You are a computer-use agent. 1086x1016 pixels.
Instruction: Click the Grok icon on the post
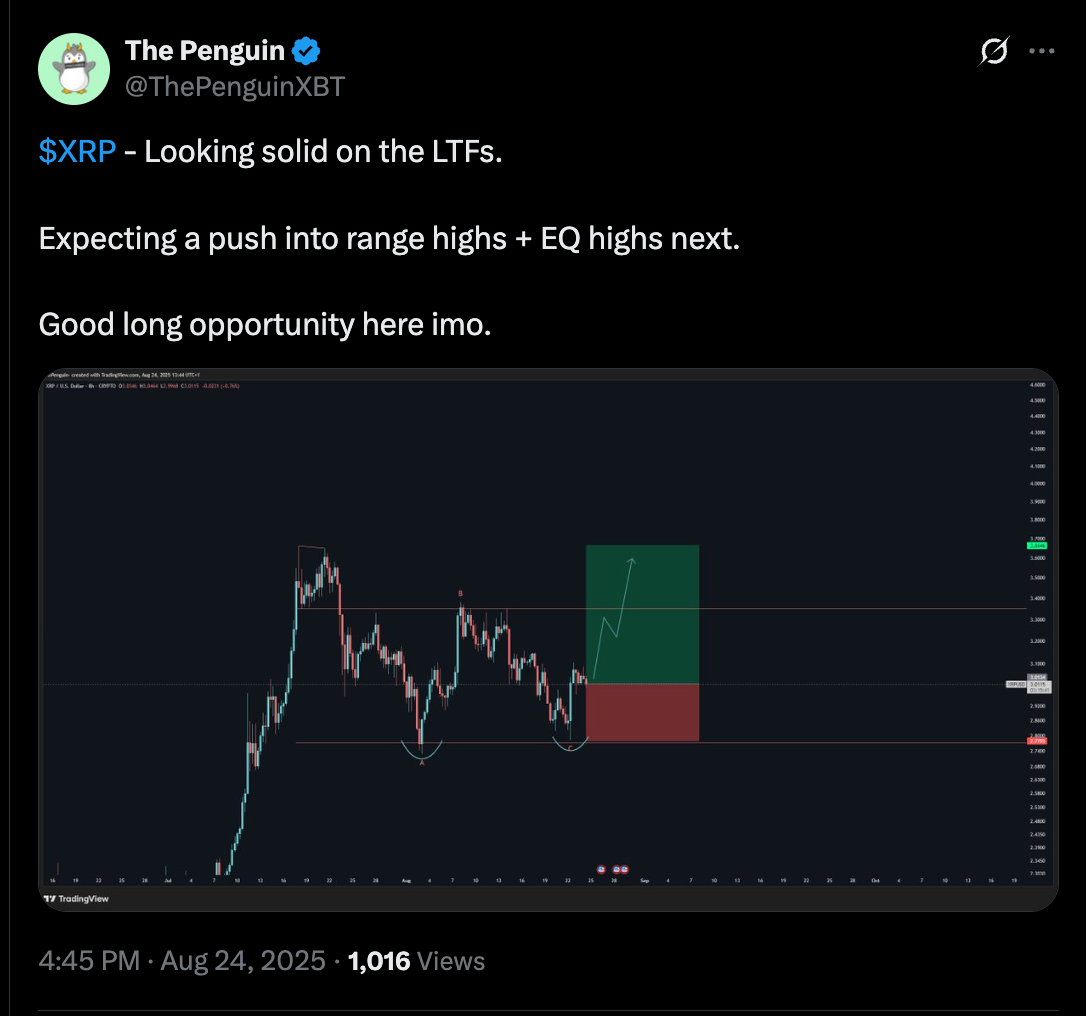pos(992,50)
